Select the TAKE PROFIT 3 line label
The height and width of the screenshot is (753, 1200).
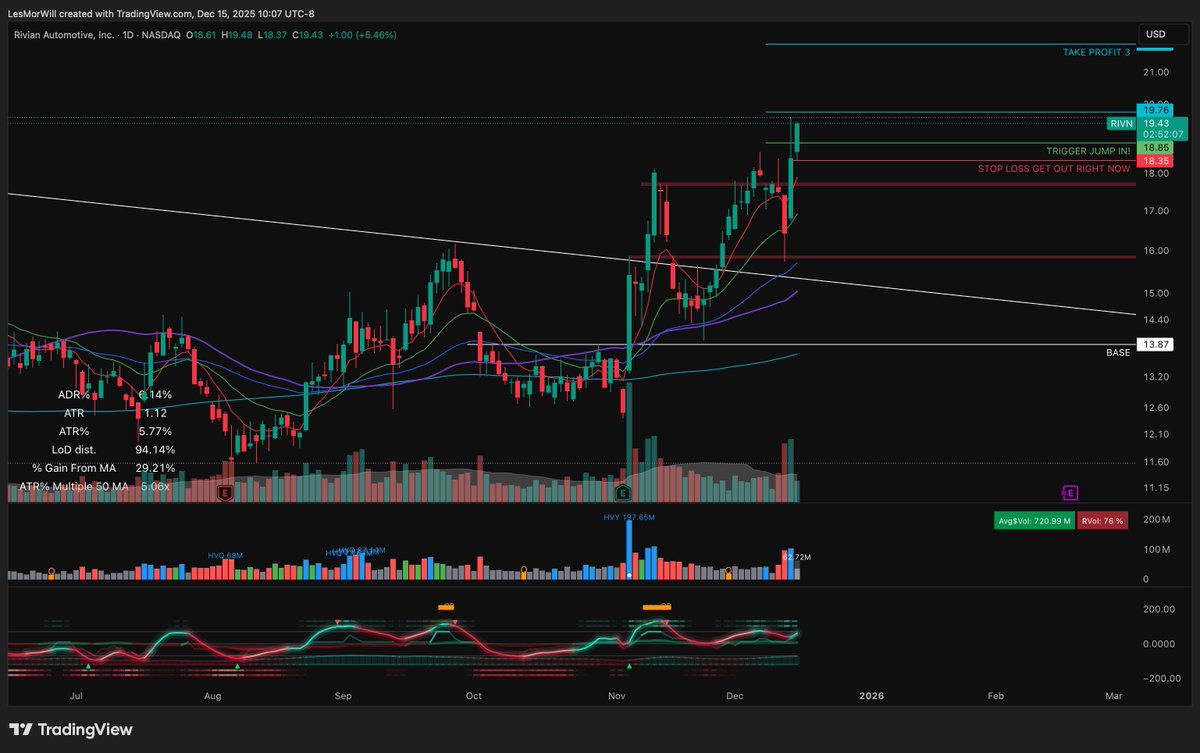coord(1097,51)
